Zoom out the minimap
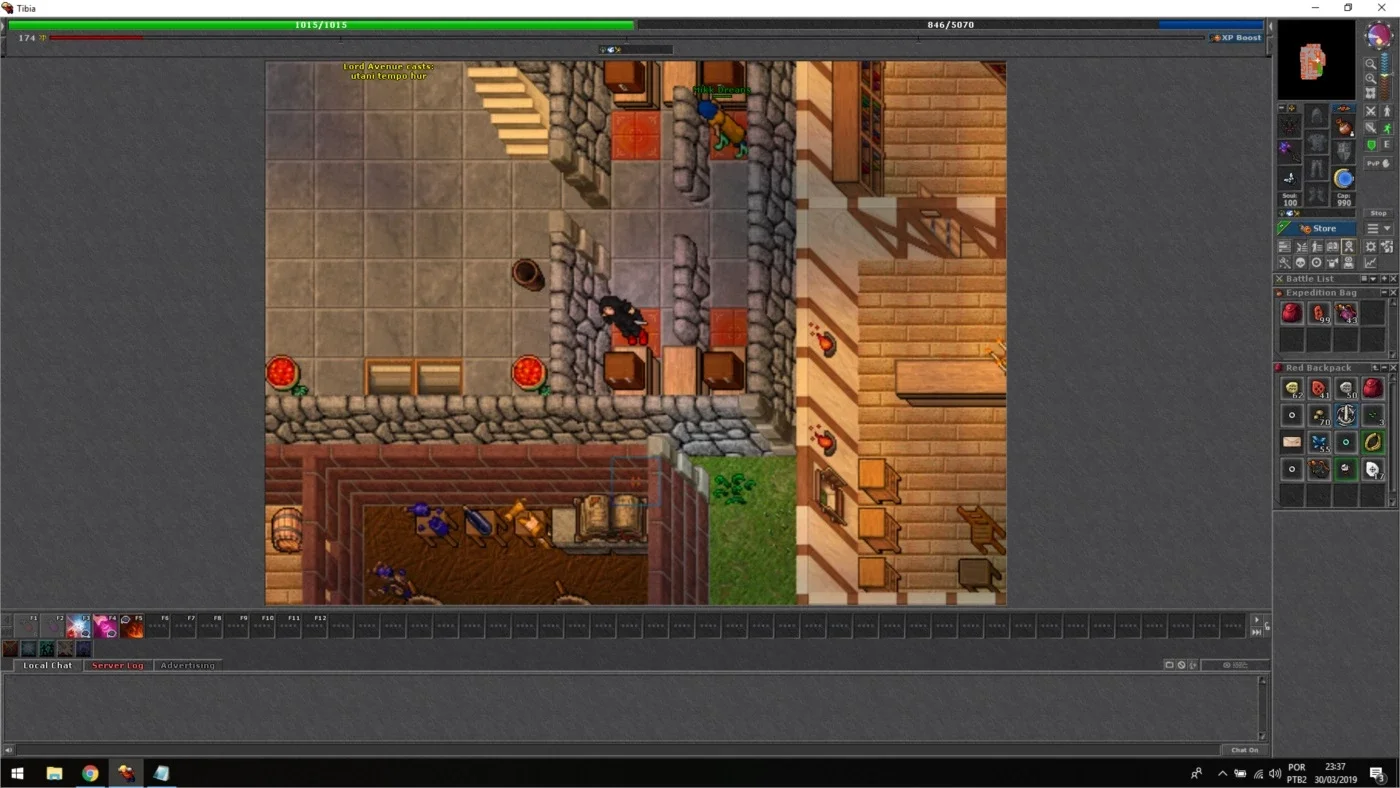The image size is (1400, 788). [x=1371, y=63]
